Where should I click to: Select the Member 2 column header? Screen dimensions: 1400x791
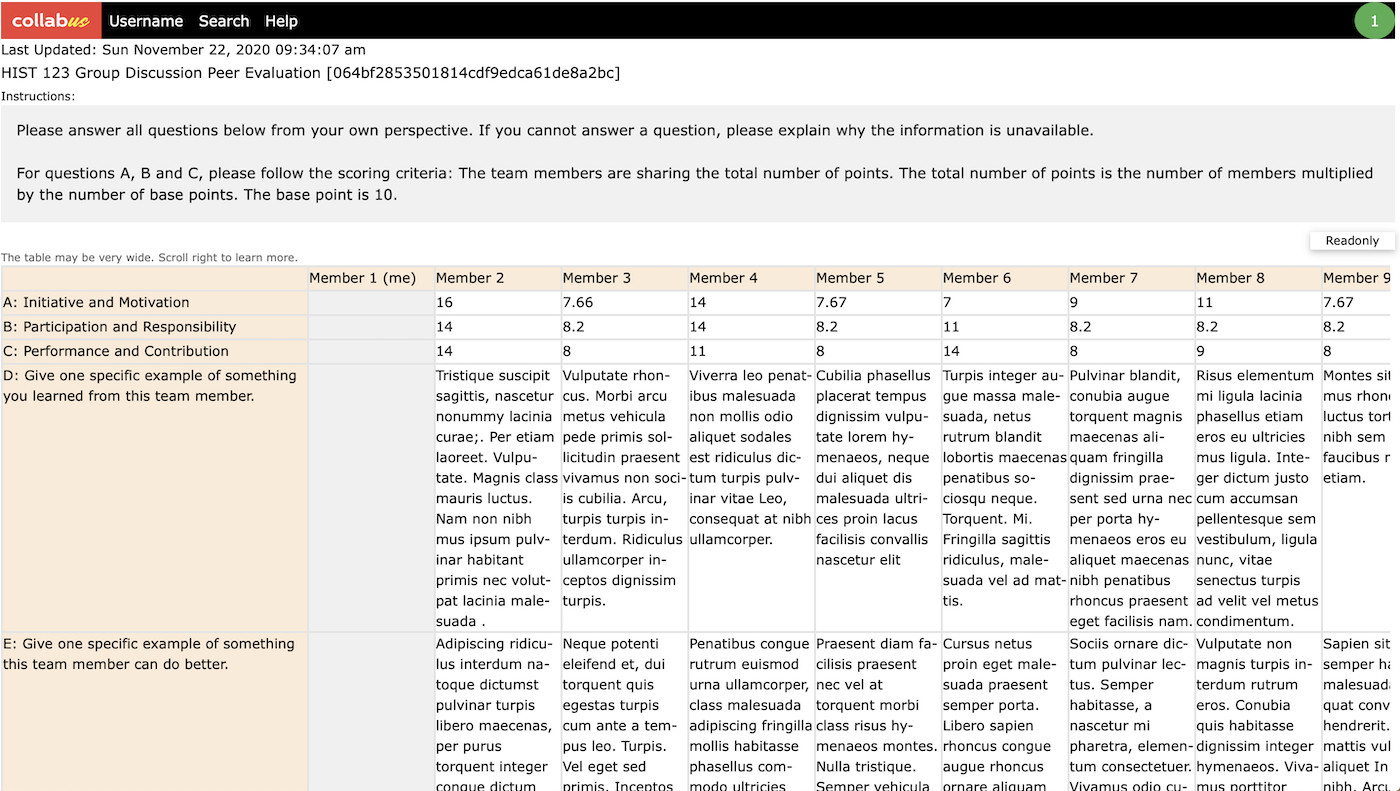tap(497, 278)
